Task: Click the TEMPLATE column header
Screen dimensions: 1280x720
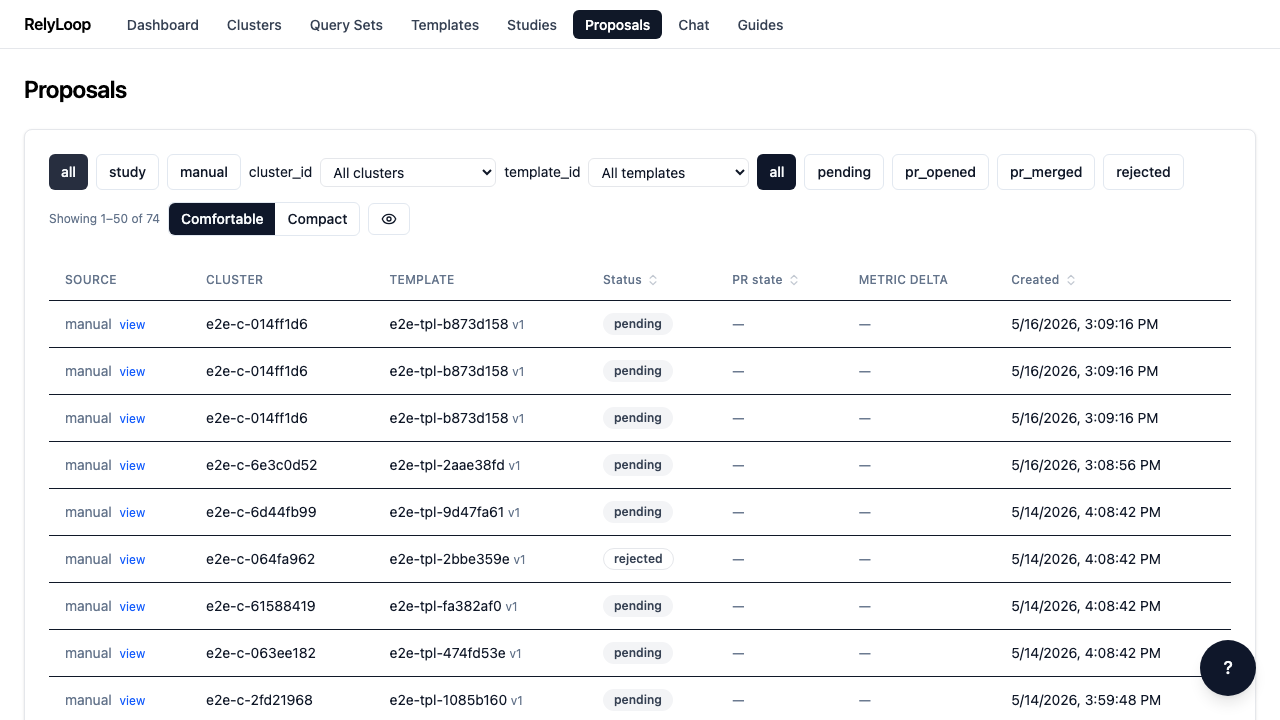Action: click(422, 280)
